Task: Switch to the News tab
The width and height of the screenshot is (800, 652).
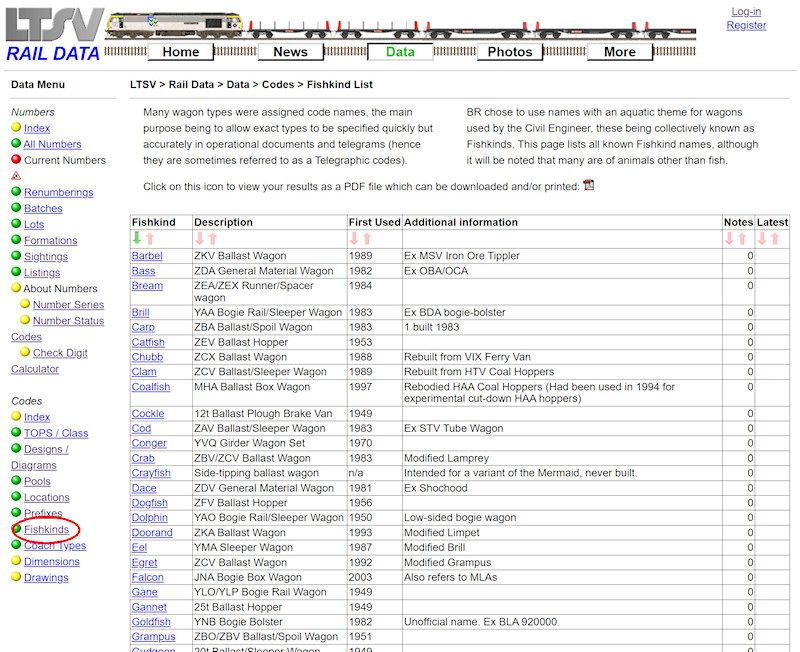Action: [x=290, y=51]
